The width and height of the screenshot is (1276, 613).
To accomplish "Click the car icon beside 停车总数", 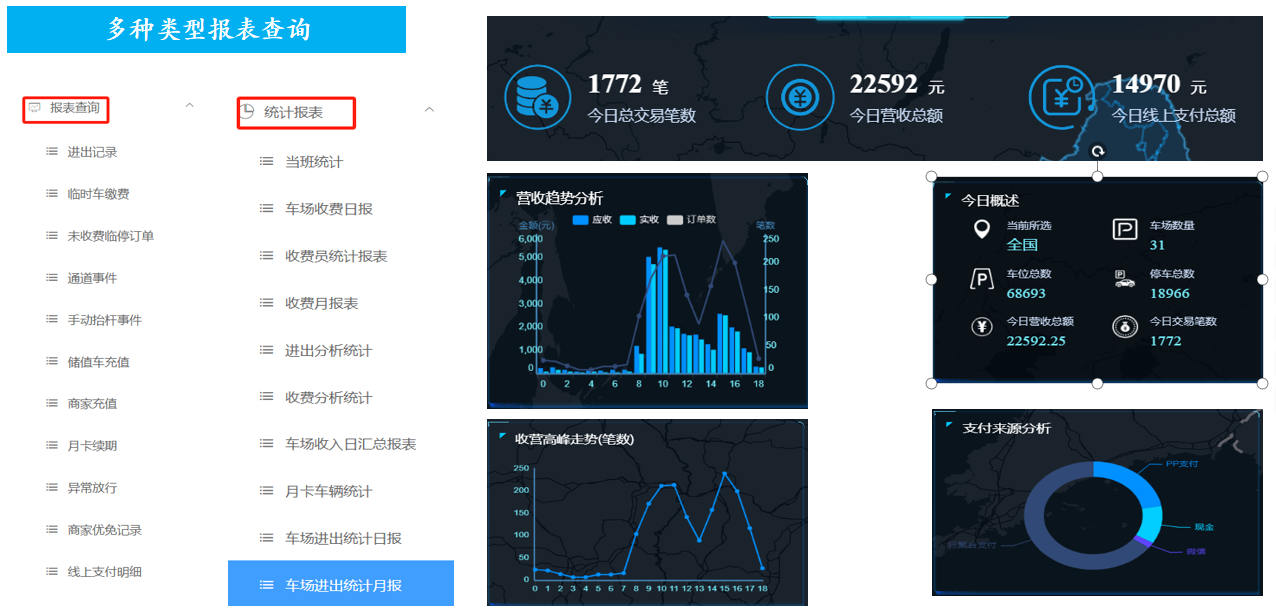I will pyautogui.click(x=1124, y=280).
